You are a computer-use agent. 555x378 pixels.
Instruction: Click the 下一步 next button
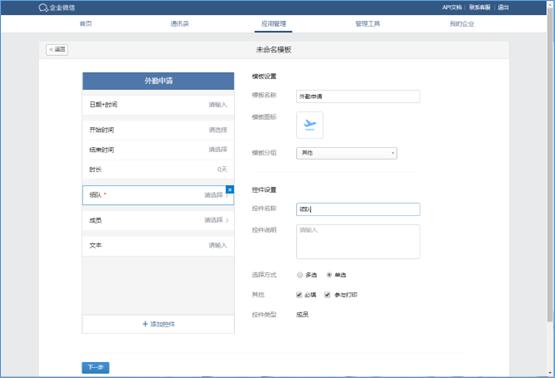(96, 367)
